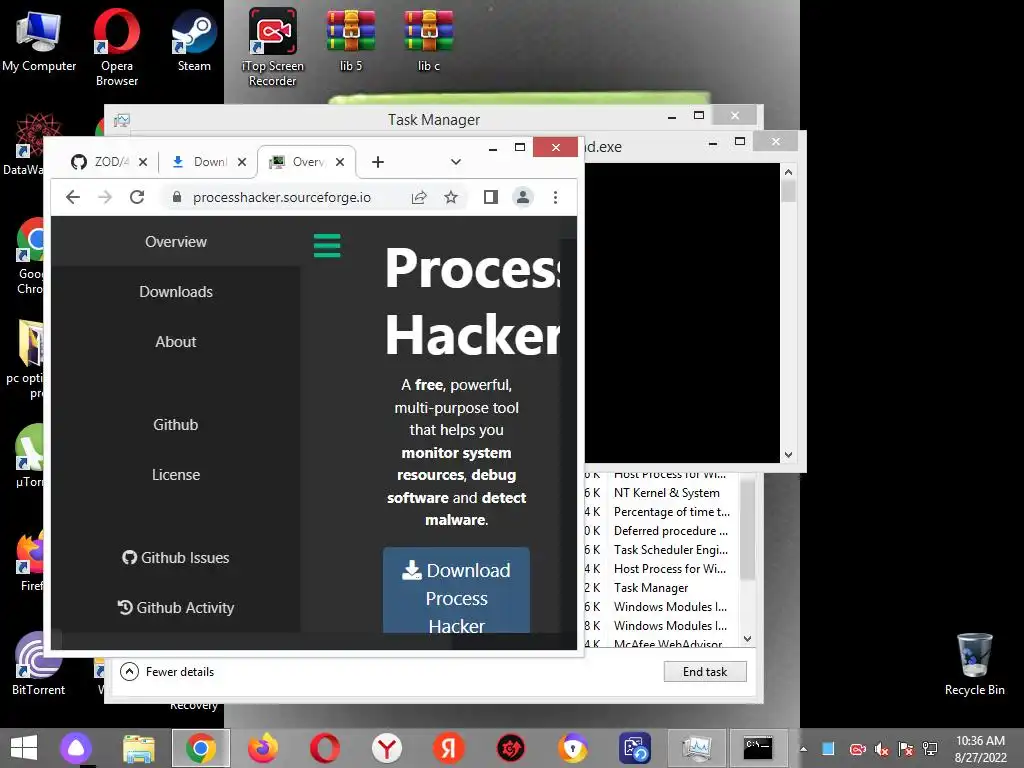Open Overview in site sidebar
The height and width of the screenshot is (768, 1024).
[x=176, y=242]
